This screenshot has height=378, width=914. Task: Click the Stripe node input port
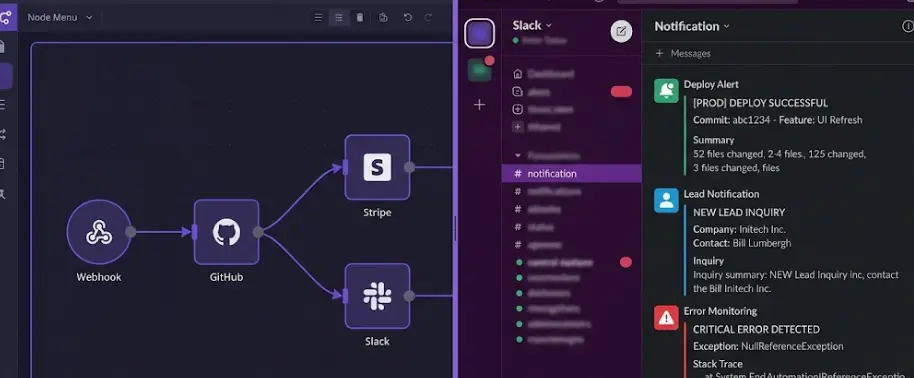click(345, 167)
